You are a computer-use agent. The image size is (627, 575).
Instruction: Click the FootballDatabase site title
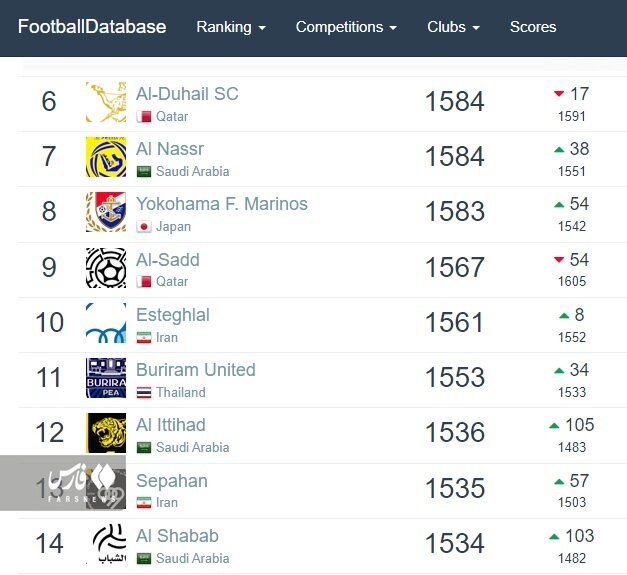pos(92,27)
